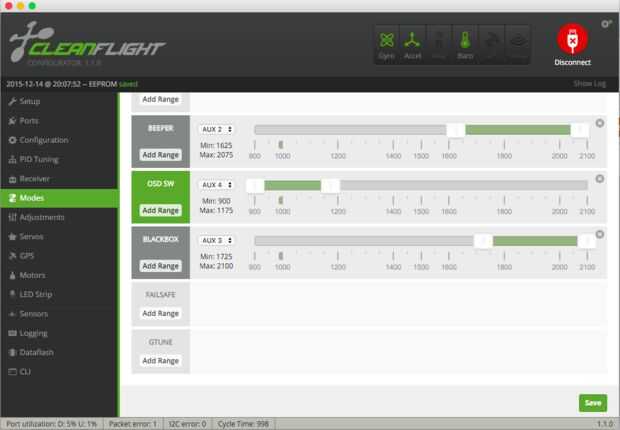
Task: Click the Gyro sensor icon
Action: click(387, 44)
